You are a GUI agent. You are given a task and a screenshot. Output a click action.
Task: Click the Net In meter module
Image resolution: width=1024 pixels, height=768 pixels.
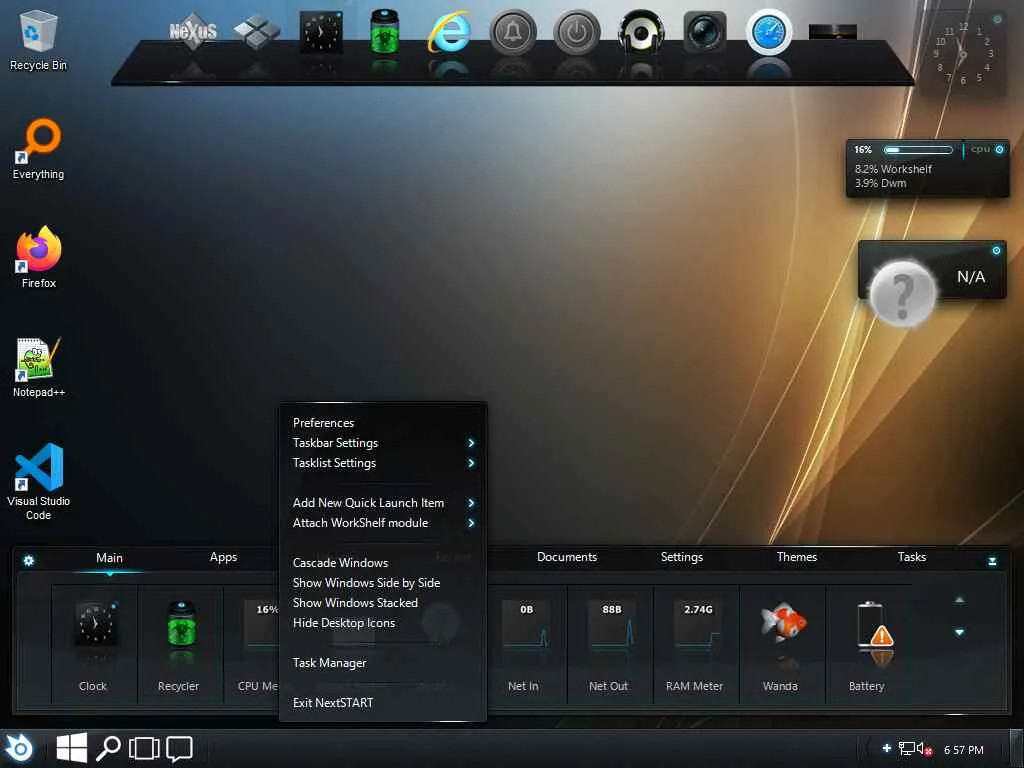[524, 645]
